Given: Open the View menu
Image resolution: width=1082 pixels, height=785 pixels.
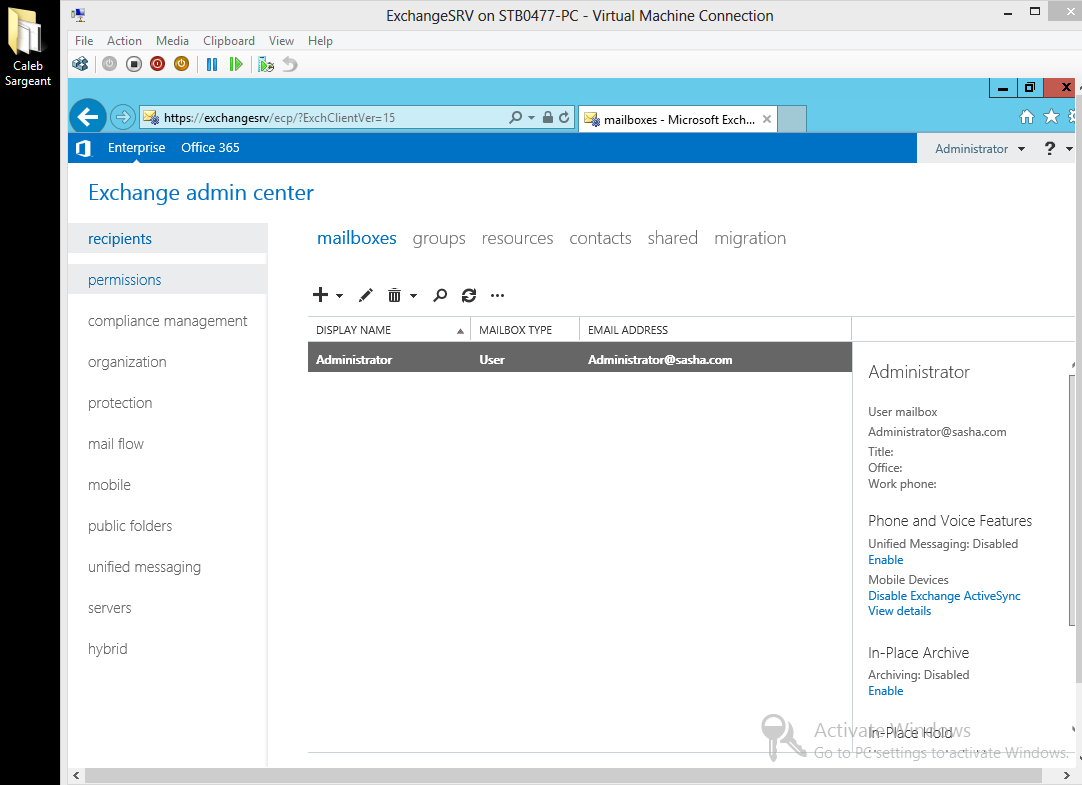Looking at the screenshot, I should tap(282, 41).
